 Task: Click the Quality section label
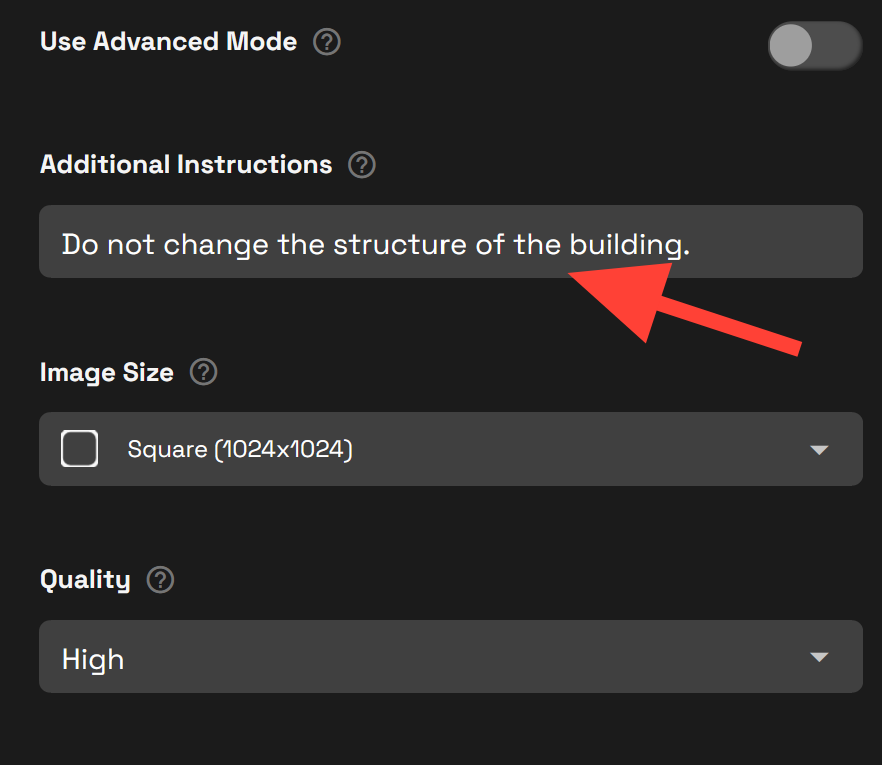[85, 580]
